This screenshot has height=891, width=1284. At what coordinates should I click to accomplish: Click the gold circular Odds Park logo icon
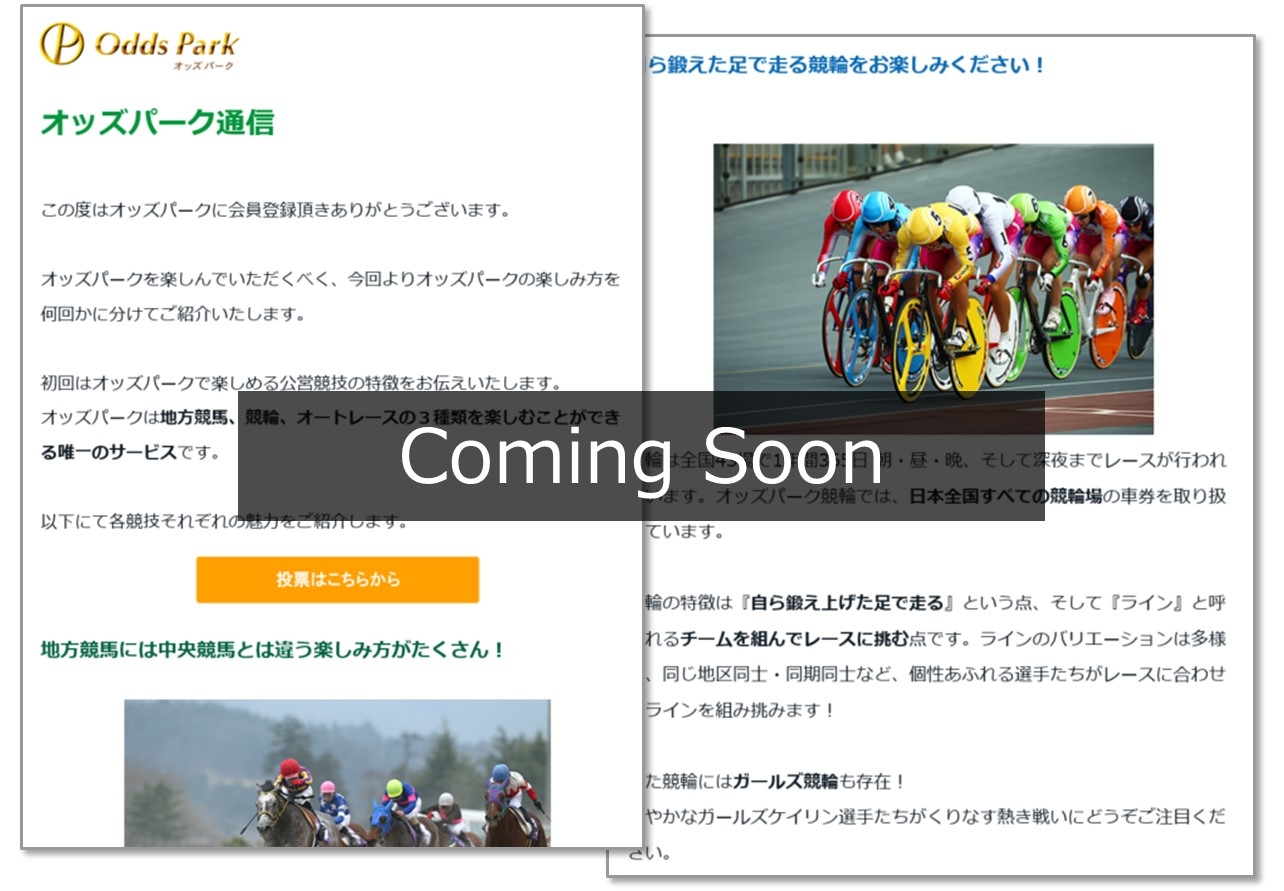(62, 44)
